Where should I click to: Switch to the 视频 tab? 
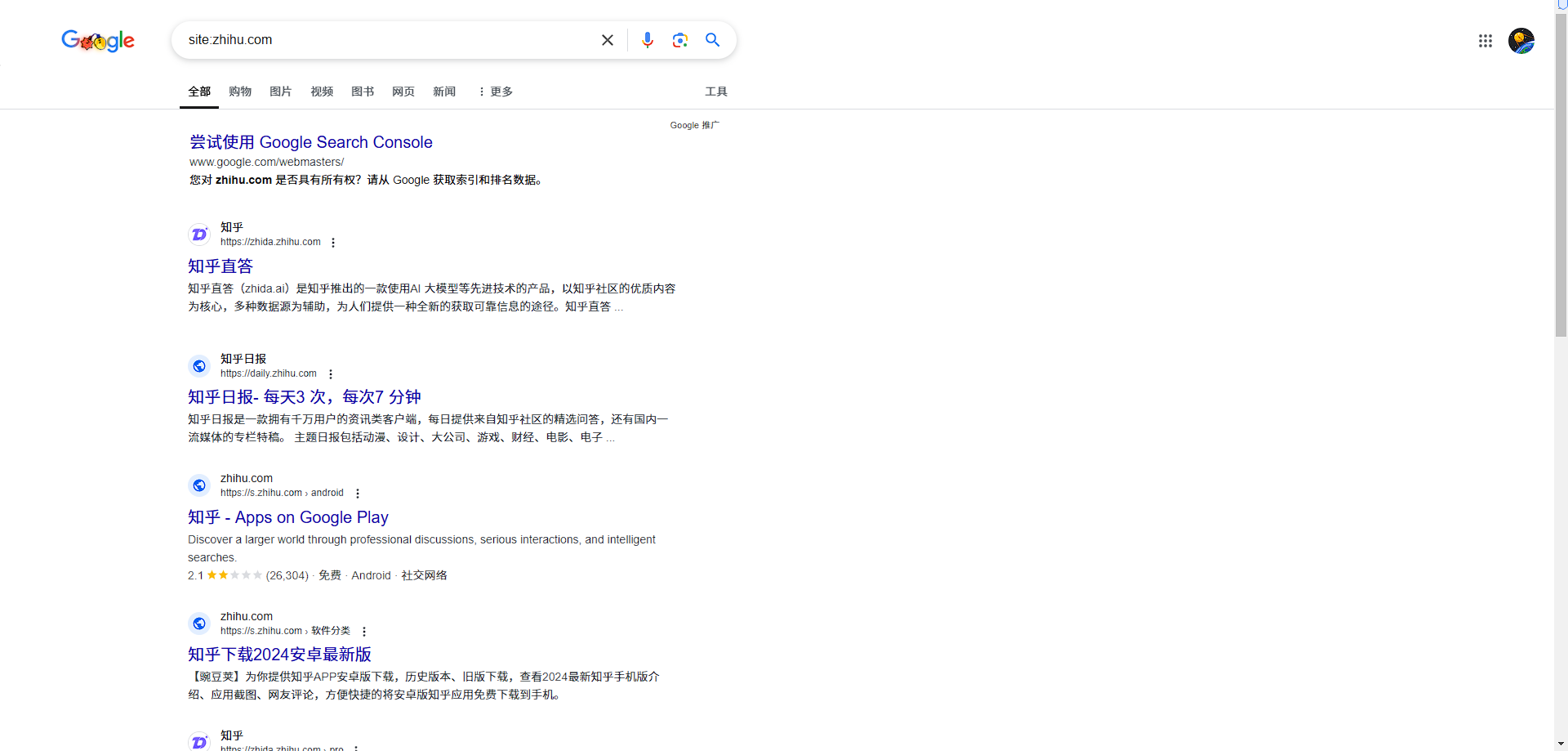[322, 92]
